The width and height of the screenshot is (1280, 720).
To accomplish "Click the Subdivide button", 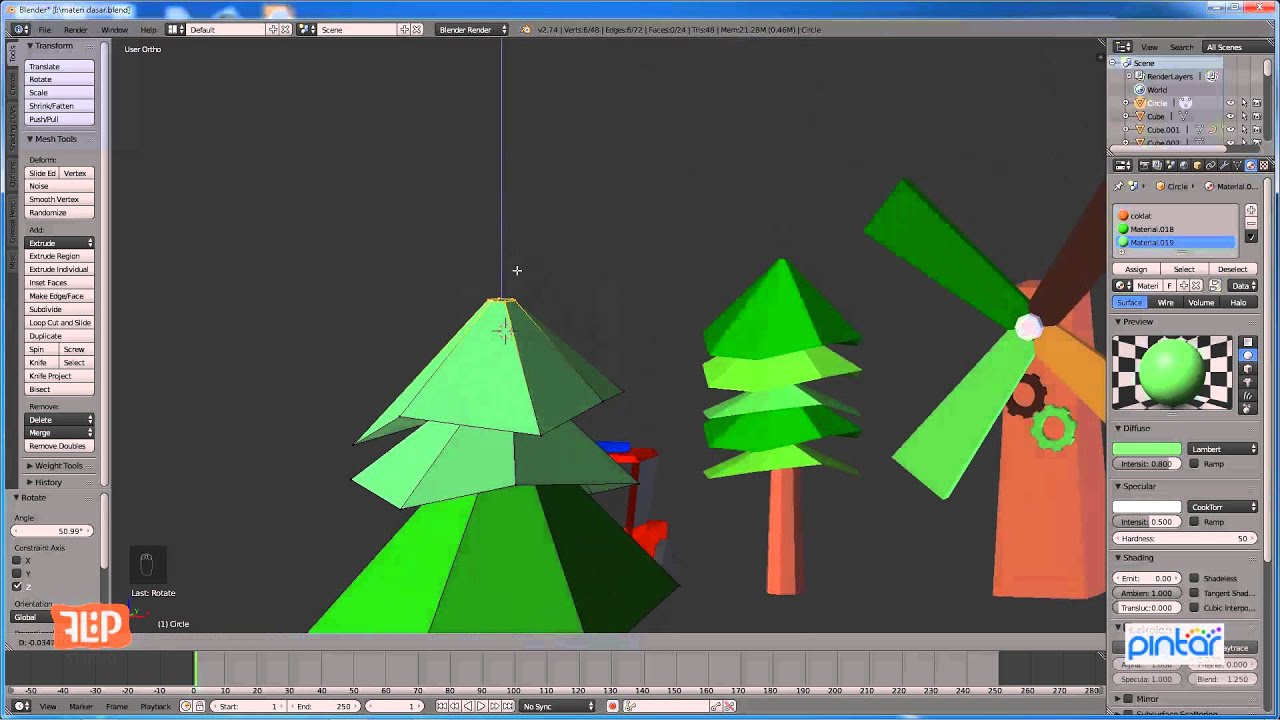I will (x=60, y=309).
